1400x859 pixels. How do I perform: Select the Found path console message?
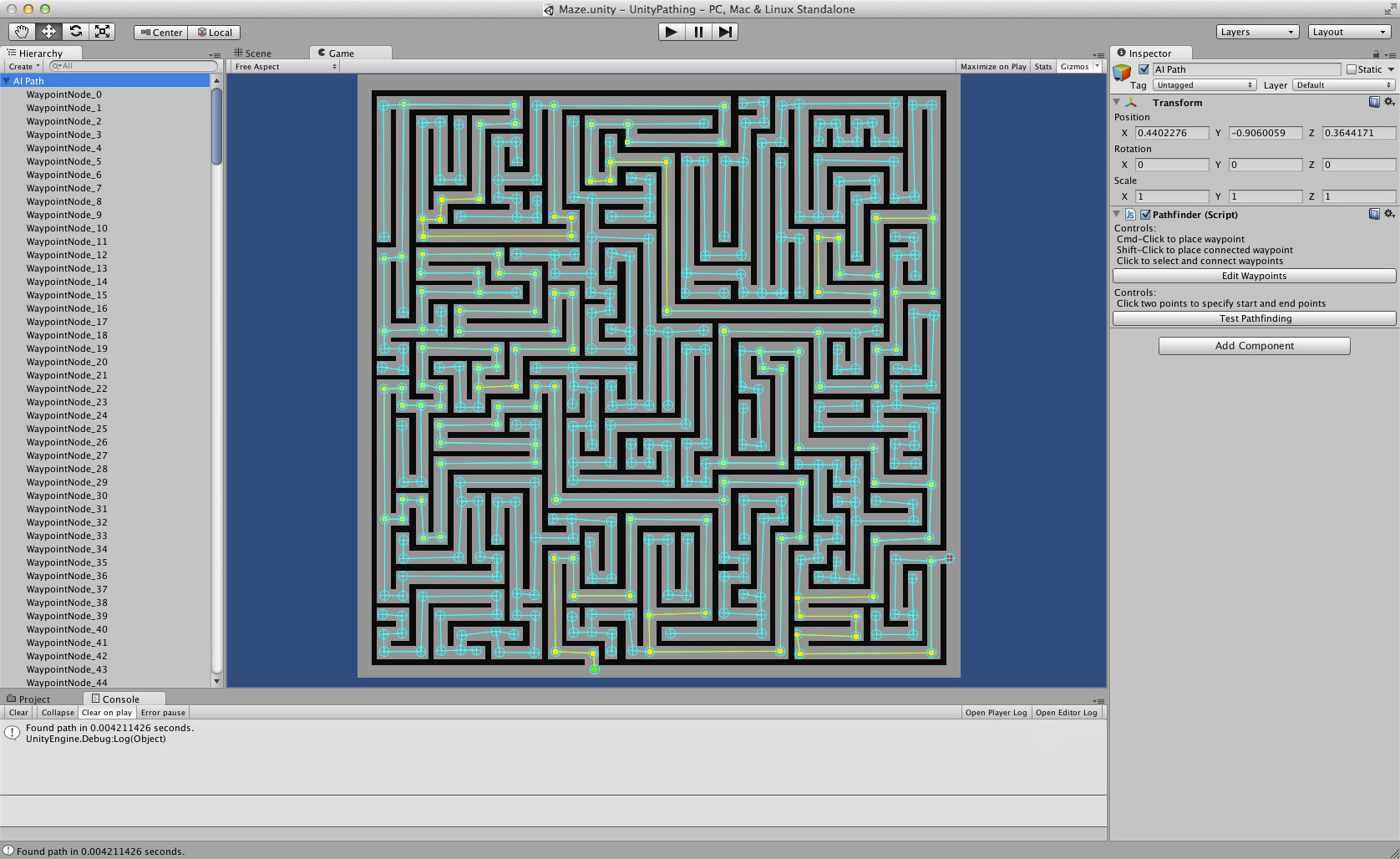pyautogui.click(x=553, y=733)
